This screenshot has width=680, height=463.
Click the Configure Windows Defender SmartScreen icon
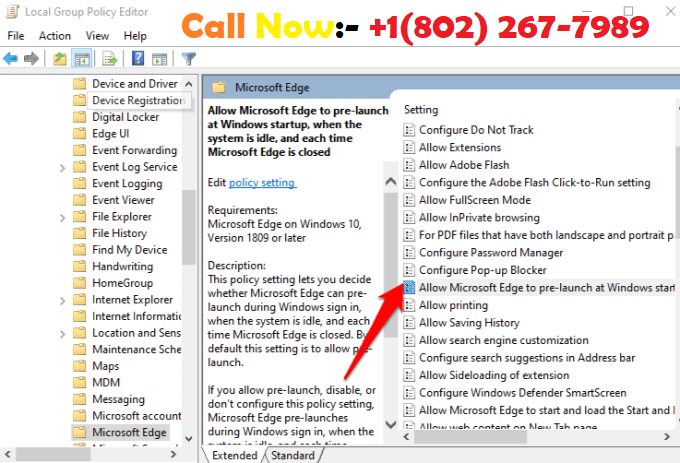(409, 393)
